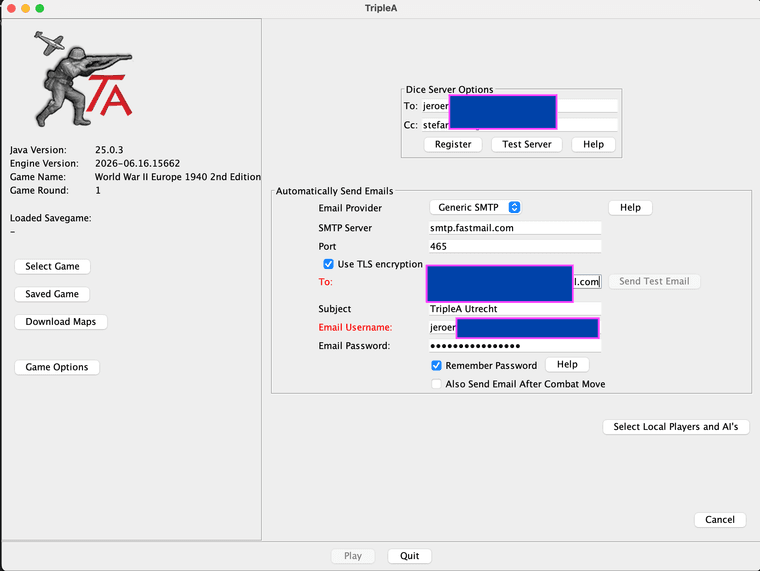Toggle the Use TLS encryption checkbox
Screen dimensions: 760x571
pos(328,264)
